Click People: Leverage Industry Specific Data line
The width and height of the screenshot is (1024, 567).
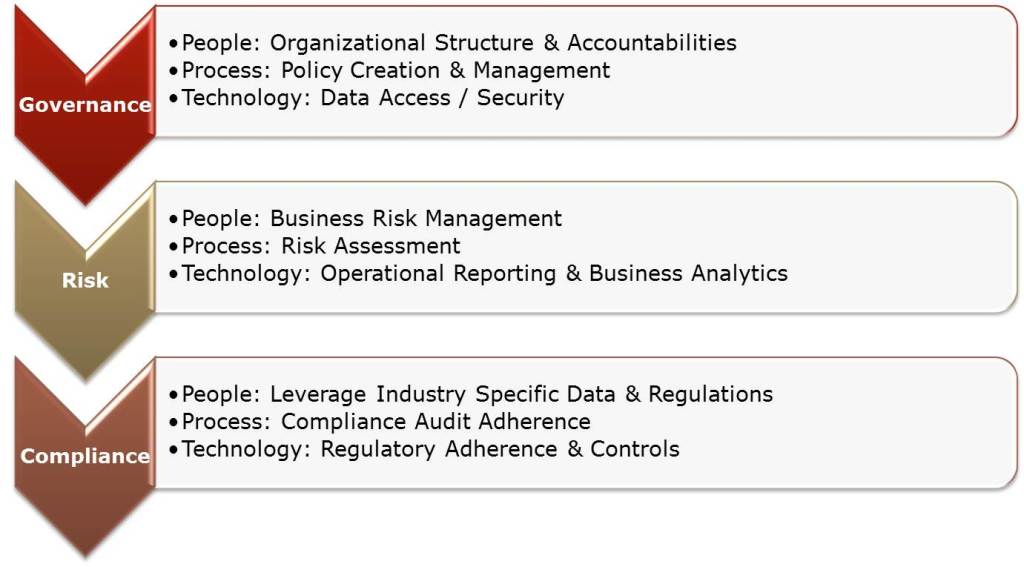click(470, 395)
